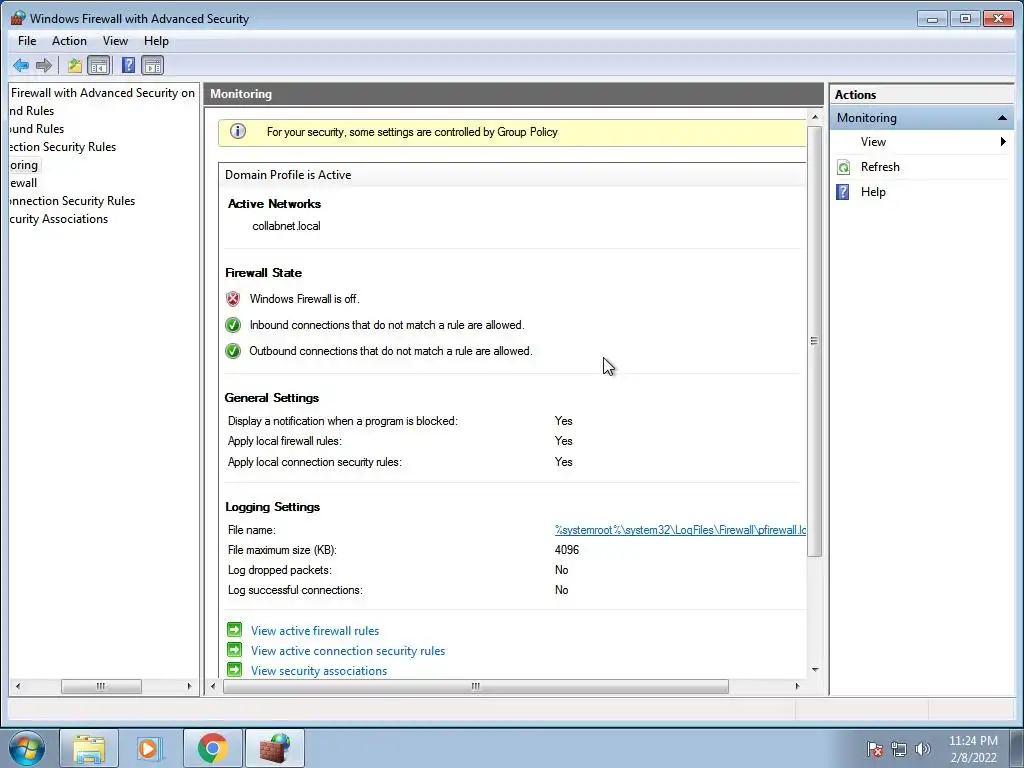Open the Action menu

coord(69,41)
